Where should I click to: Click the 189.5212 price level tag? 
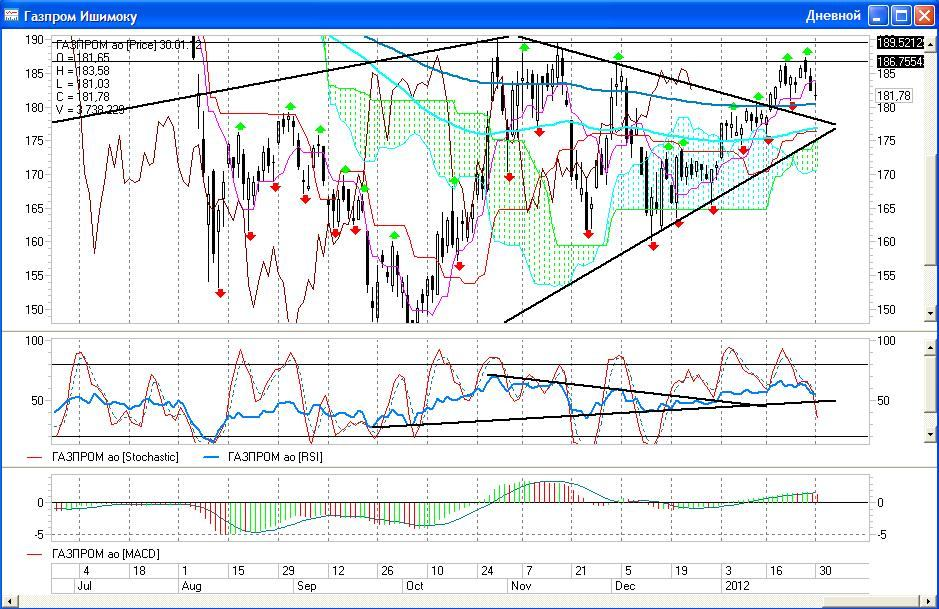tap(900, 43)
